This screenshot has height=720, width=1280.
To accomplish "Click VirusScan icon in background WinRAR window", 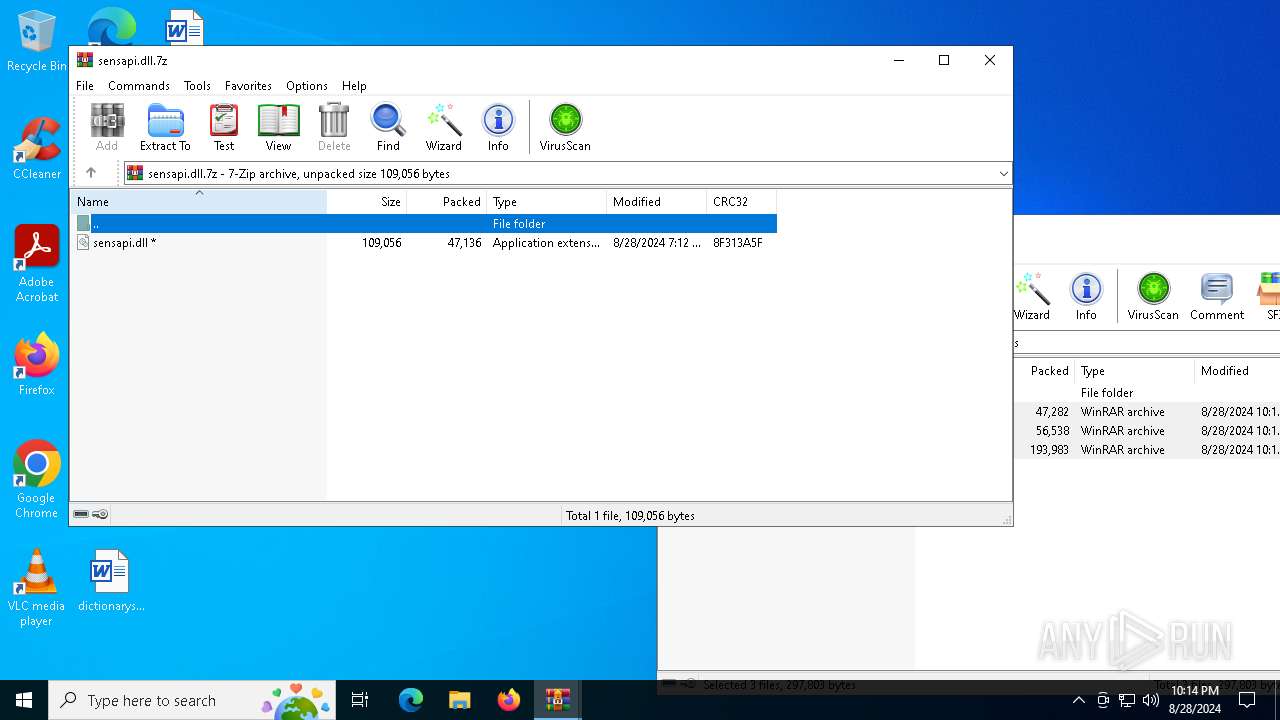I will [x=1153, y=296].
